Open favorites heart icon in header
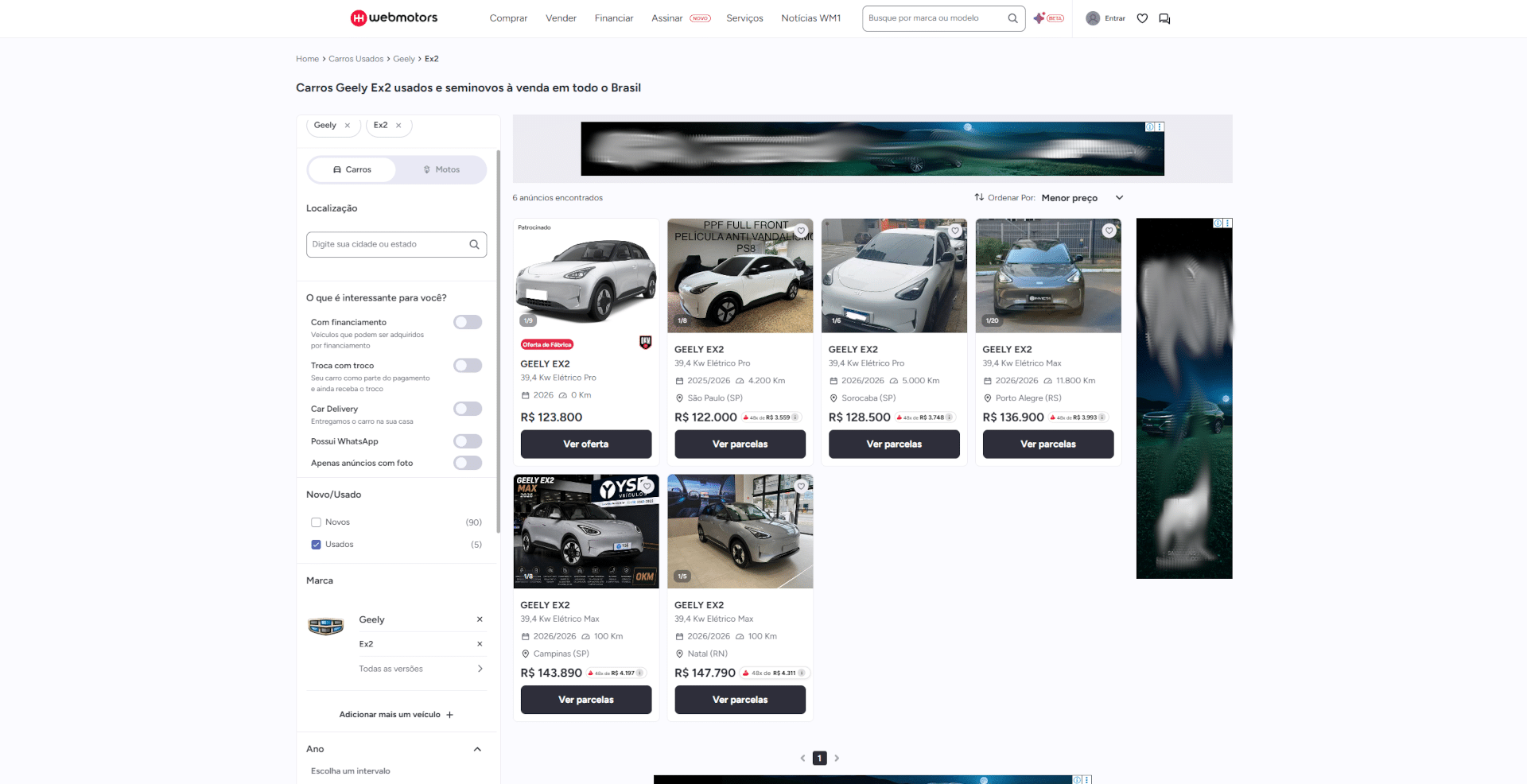The width and height of the screenshot is (1527, 784). click(x=1142, y=18)
